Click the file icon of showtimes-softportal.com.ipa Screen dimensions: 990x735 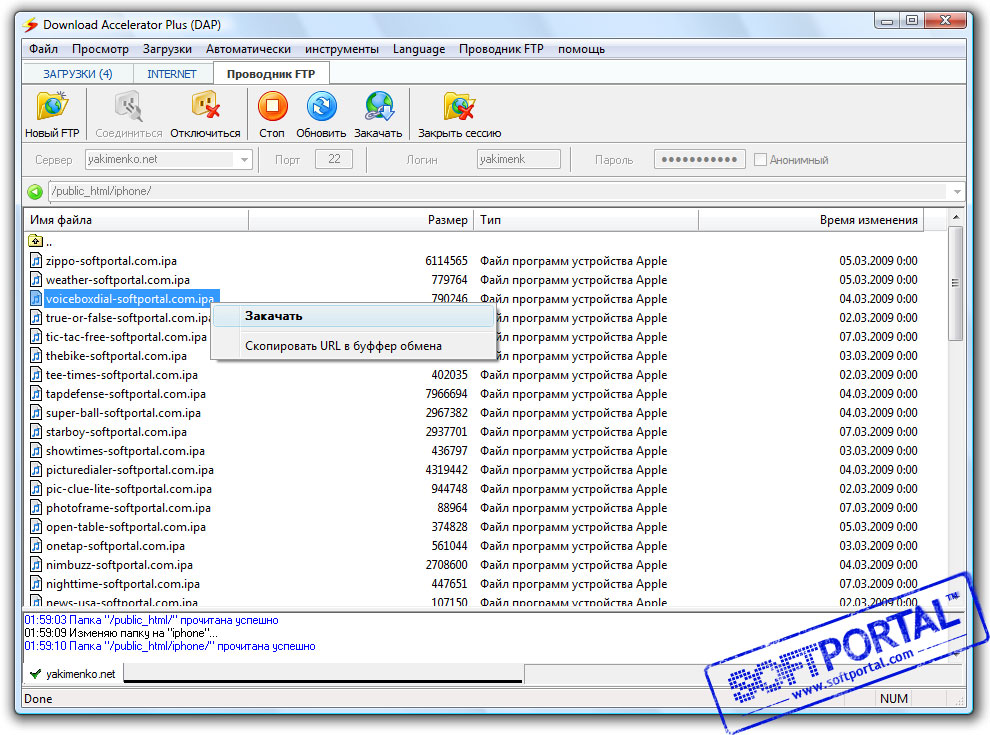37,450
